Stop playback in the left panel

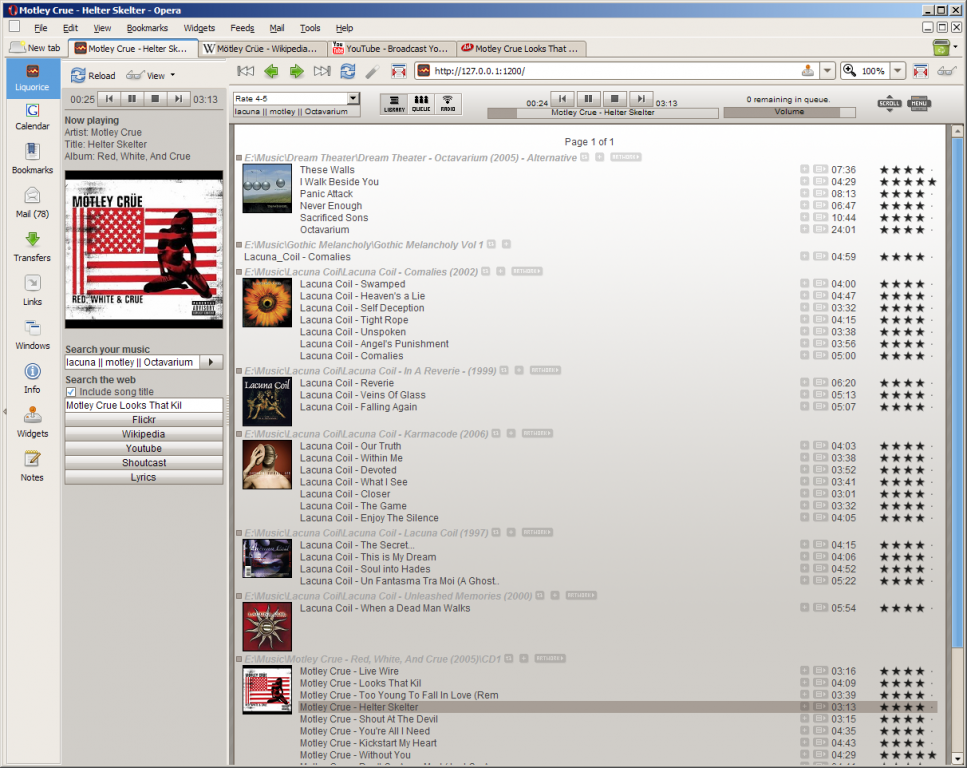pyautogui.click(x=155, y=99)
